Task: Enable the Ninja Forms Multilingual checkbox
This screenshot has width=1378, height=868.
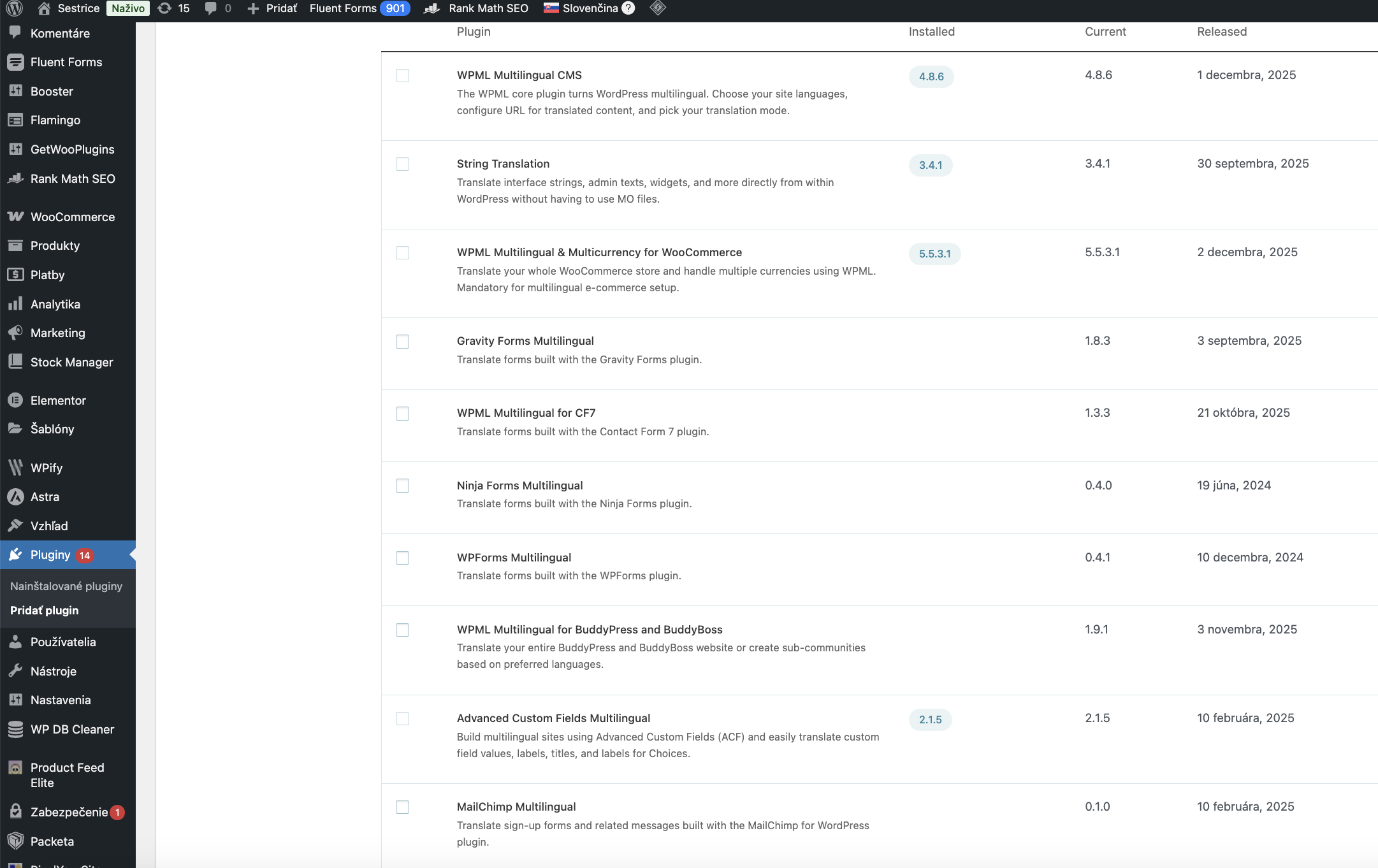Action: click(x=402, y=486)
